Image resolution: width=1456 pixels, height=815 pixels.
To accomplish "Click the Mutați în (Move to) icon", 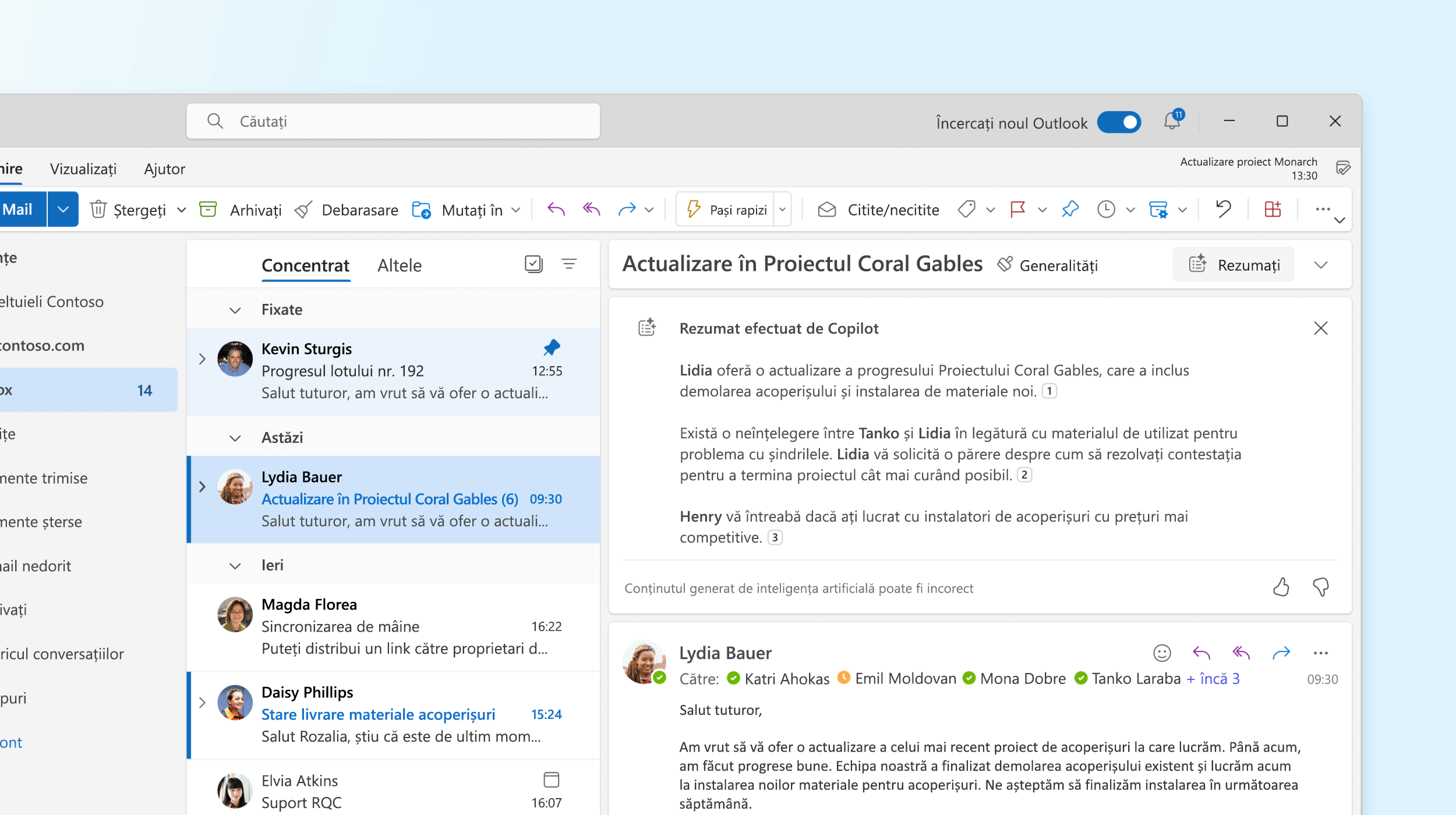I will [423, 209].
